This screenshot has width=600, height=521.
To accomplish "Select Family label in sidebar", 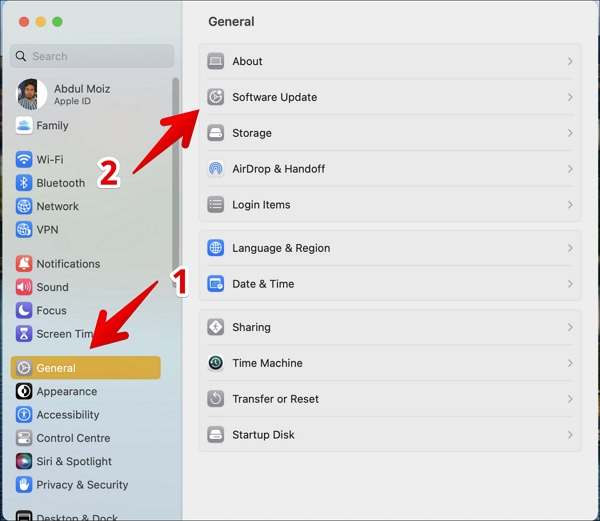I will click(52, 125).
